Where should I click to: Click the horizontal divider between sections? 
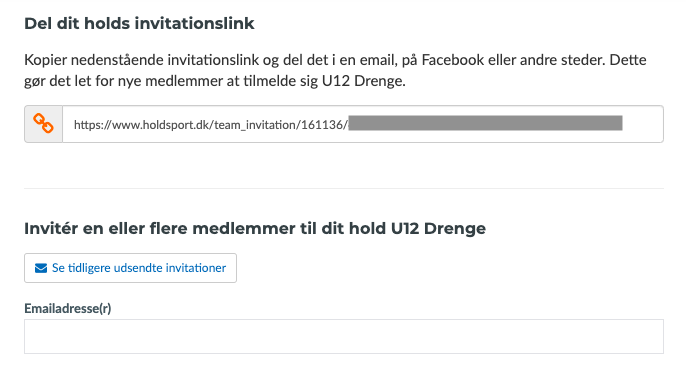coord(344,189)
